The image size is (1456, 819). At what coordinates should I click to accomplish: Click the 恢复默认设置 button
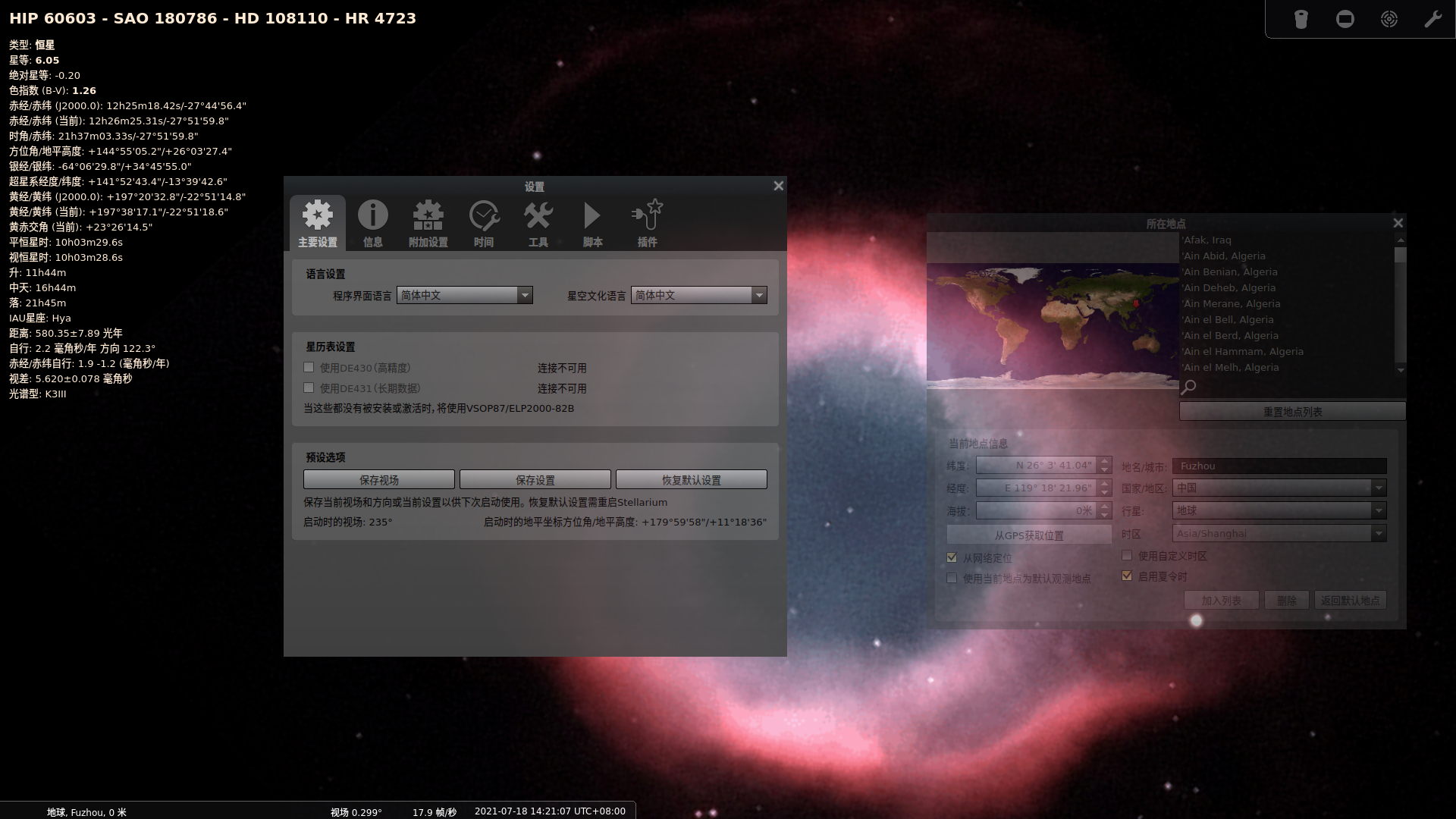pyautogui.click(x=691, y=480)
